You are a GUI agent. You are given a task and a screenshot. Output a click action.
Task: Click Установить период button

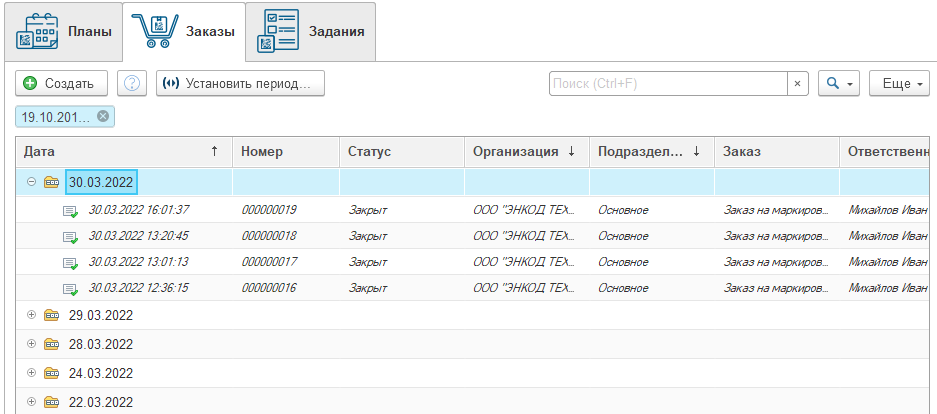240,84
